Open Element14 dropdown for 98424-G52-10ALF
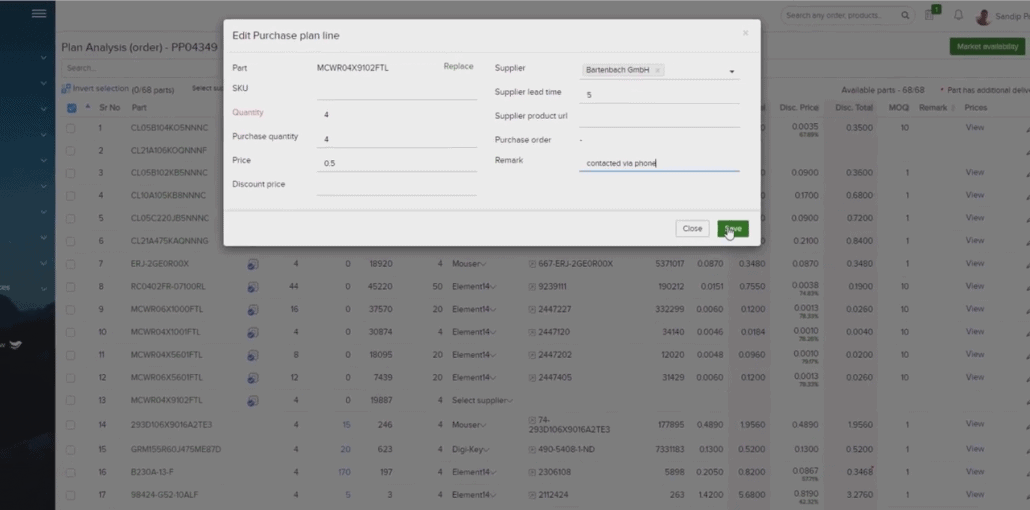This screenshot has width=1030, height=510. pos(474,495)
